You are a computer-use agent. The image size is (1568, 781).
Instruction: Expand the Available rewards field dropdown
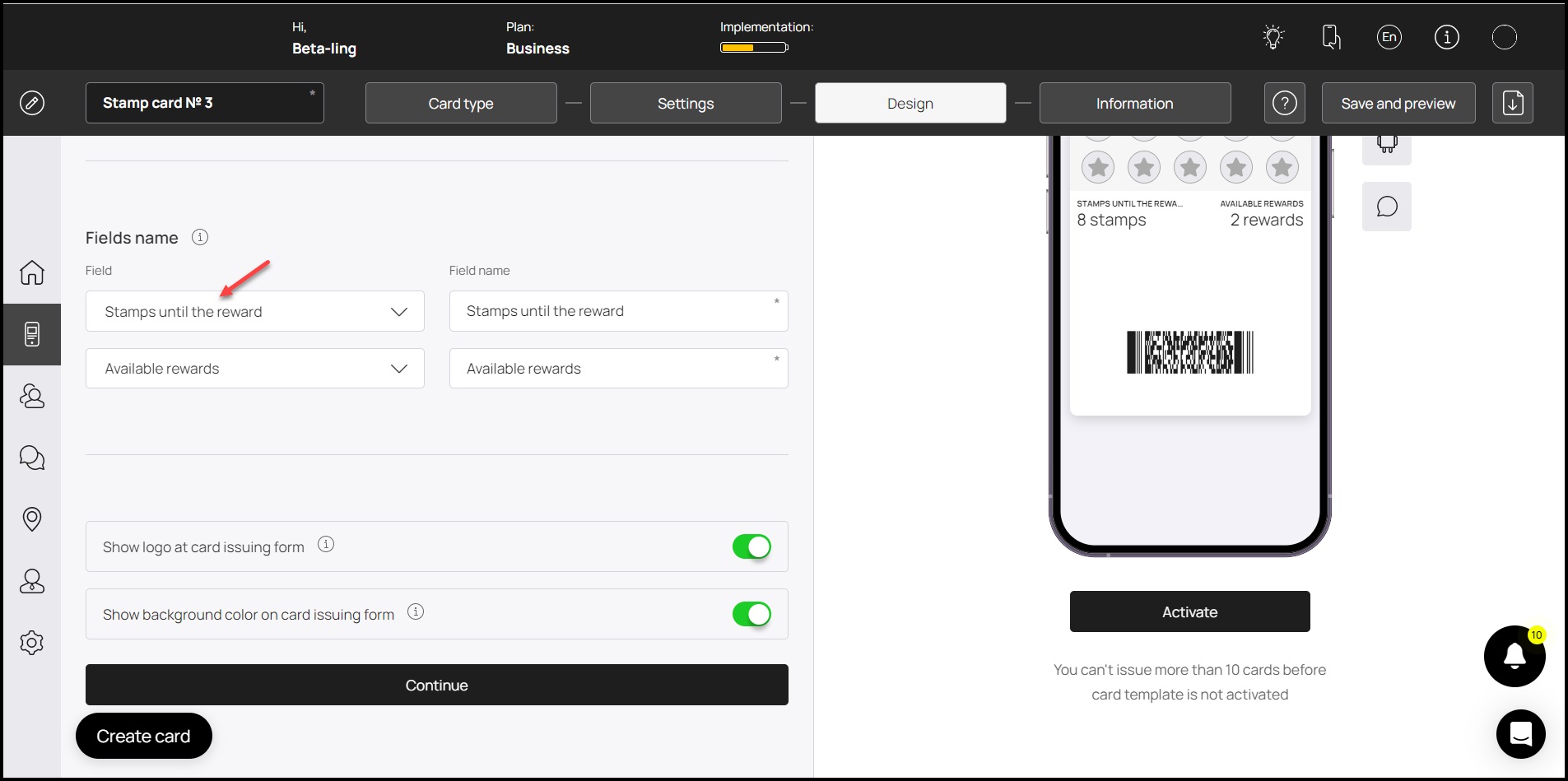[x=255, y=369]
